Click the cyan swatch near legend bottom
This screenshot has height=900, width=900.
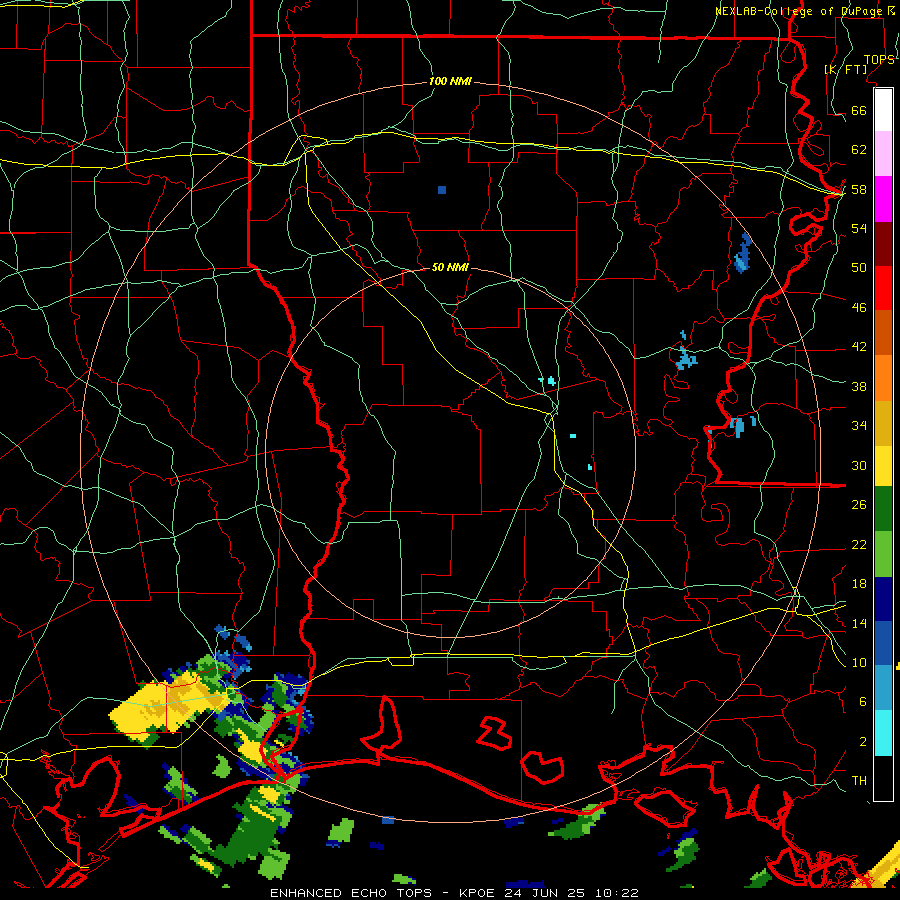point(883,733)
